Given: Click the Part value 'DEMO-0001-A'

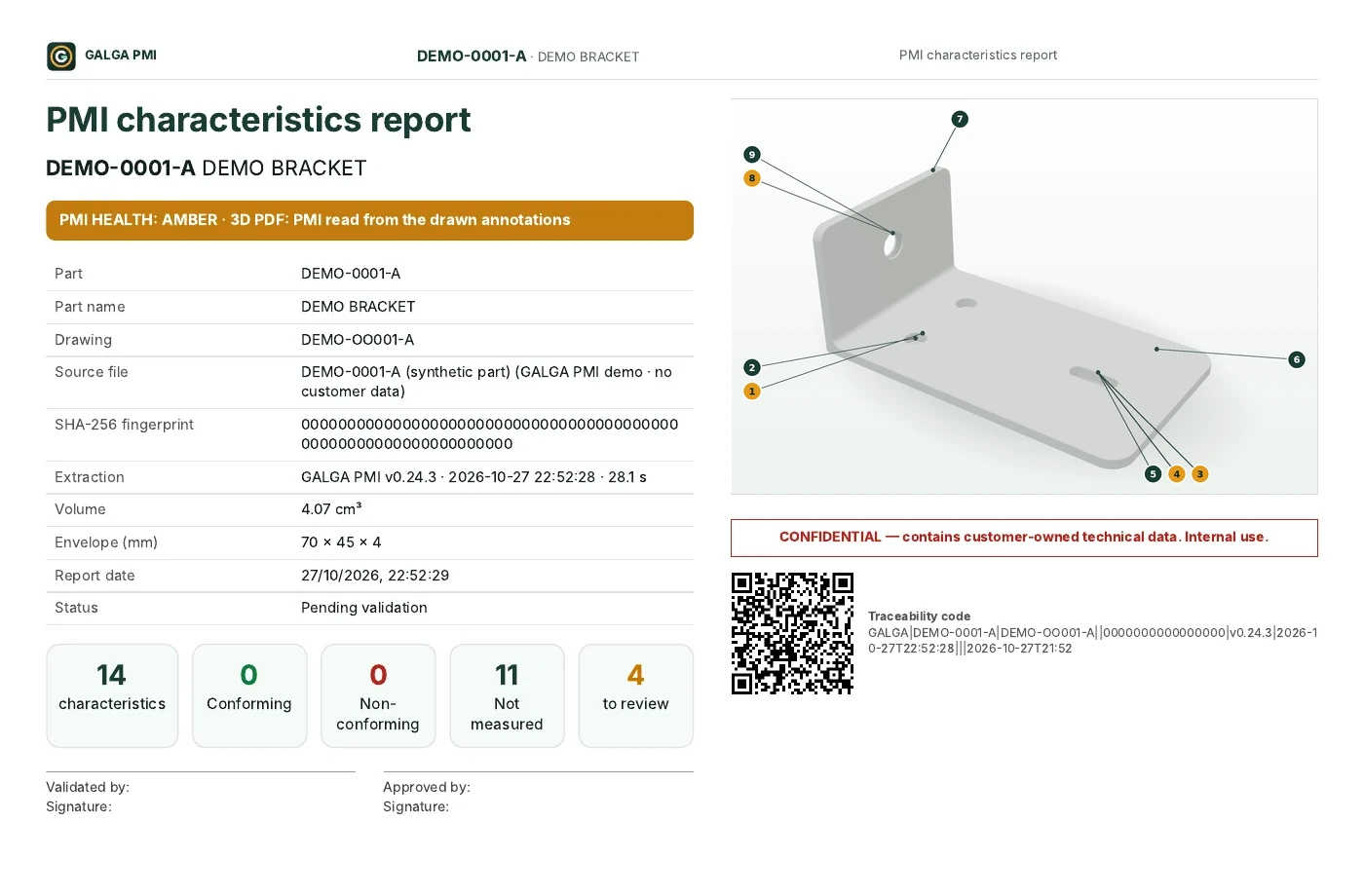Looking at the screenshot, I should click(x=351, y=274).
